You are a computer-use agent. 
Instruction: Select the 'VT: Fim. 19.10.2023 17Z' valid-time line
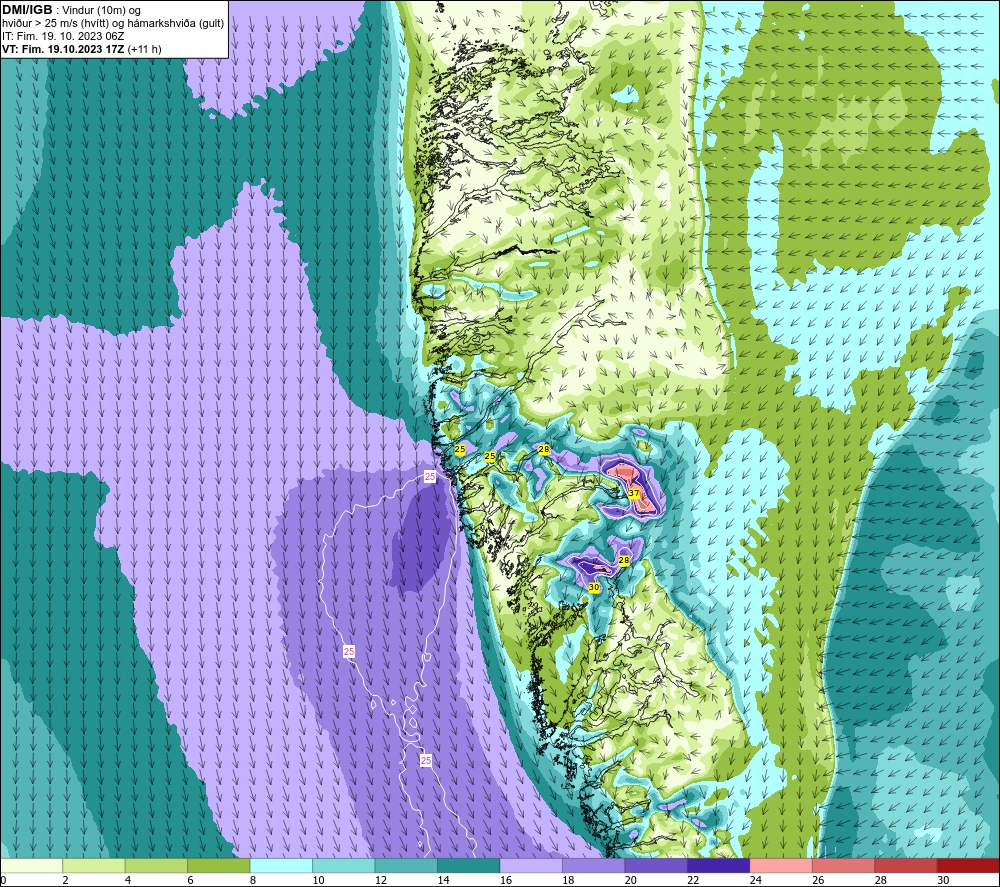tap(63, 49)
